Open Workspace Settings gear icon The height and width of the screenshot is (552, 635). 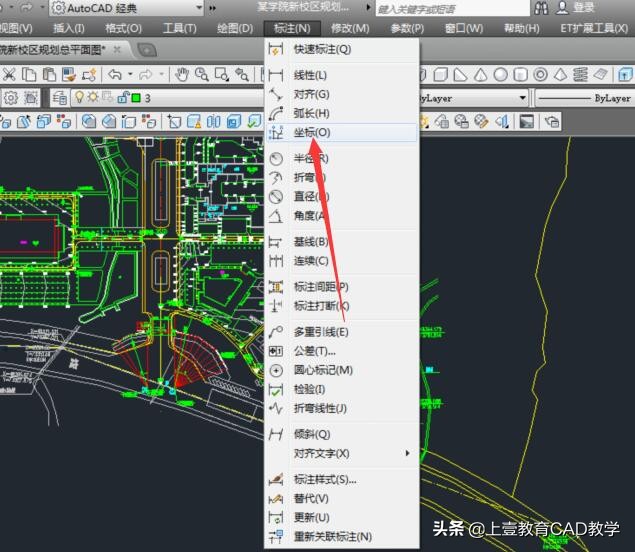(x=11, y=98)
